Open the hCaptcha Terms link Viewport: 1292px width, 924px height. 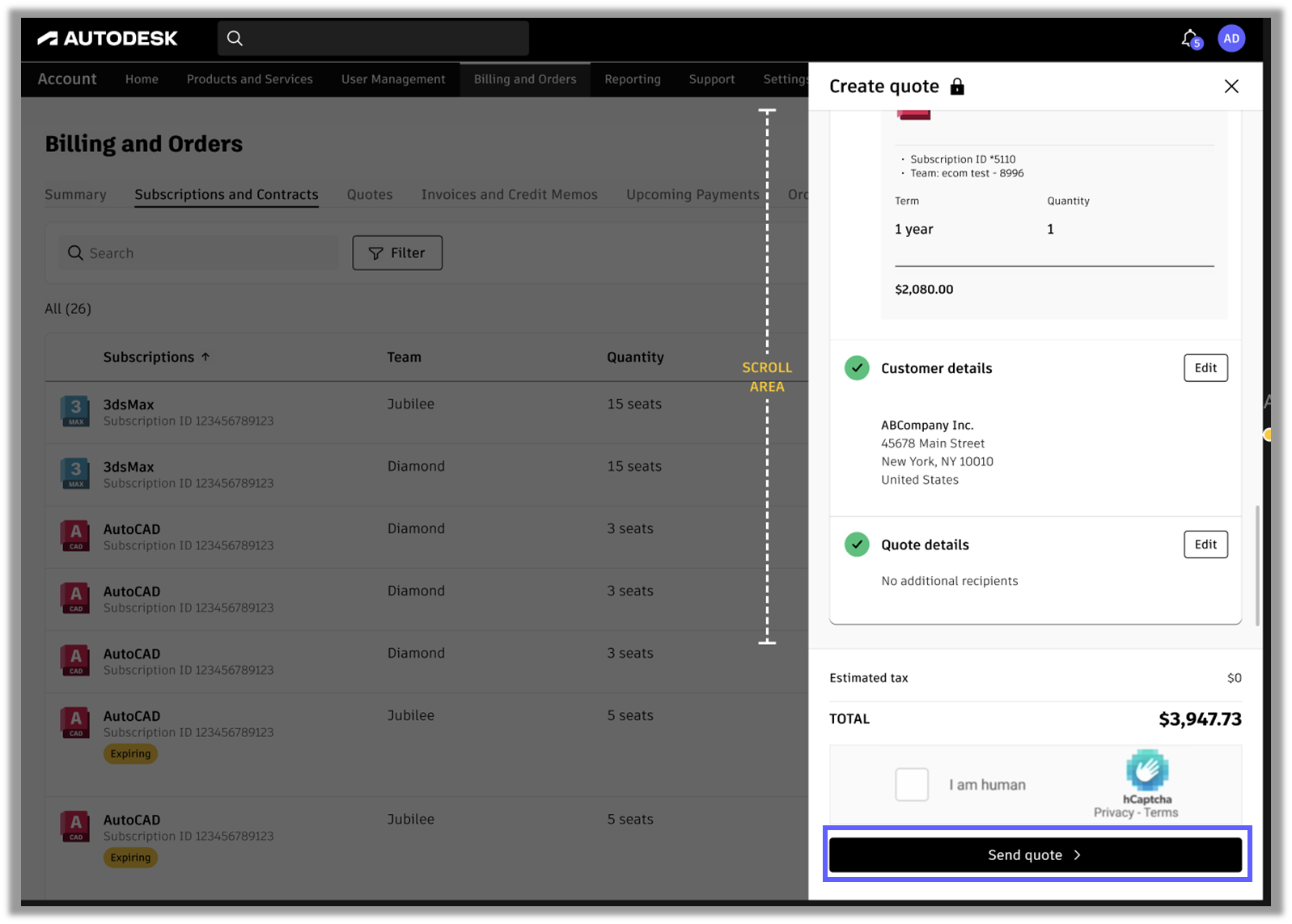(1161, 812)
